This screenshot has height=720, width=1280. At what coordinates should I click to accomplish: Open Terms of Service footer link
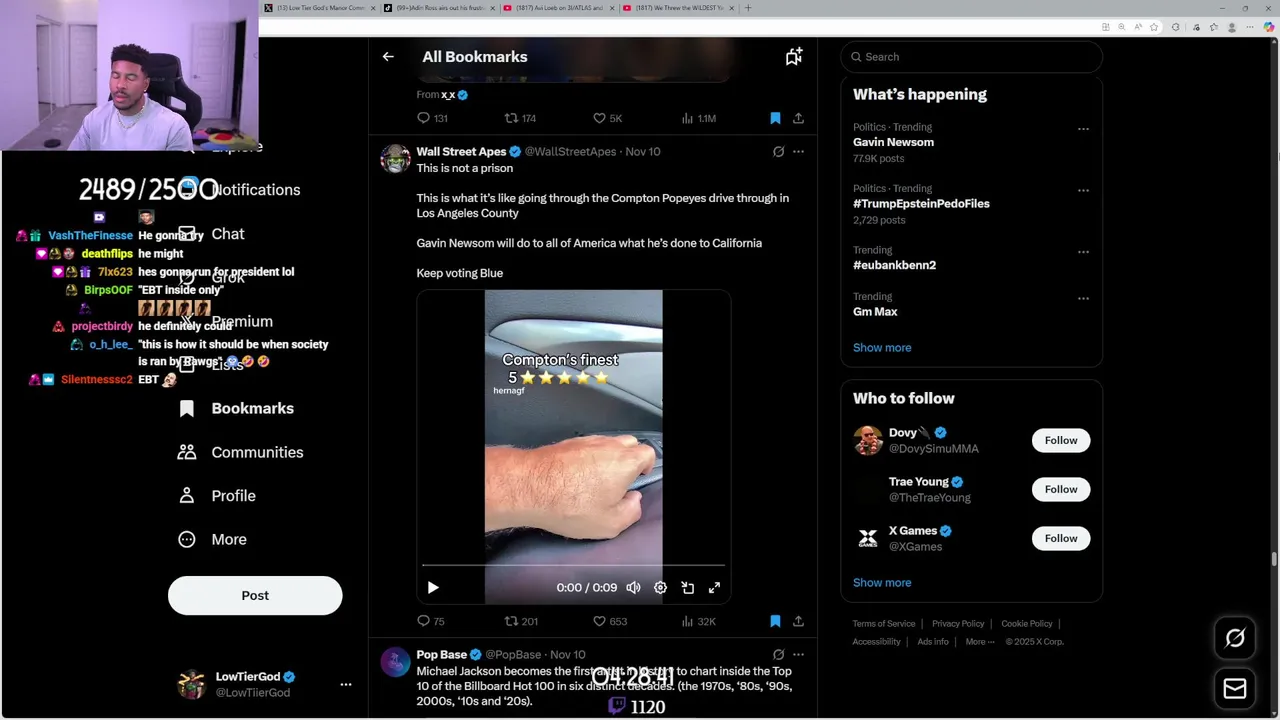tap(884, 624)
